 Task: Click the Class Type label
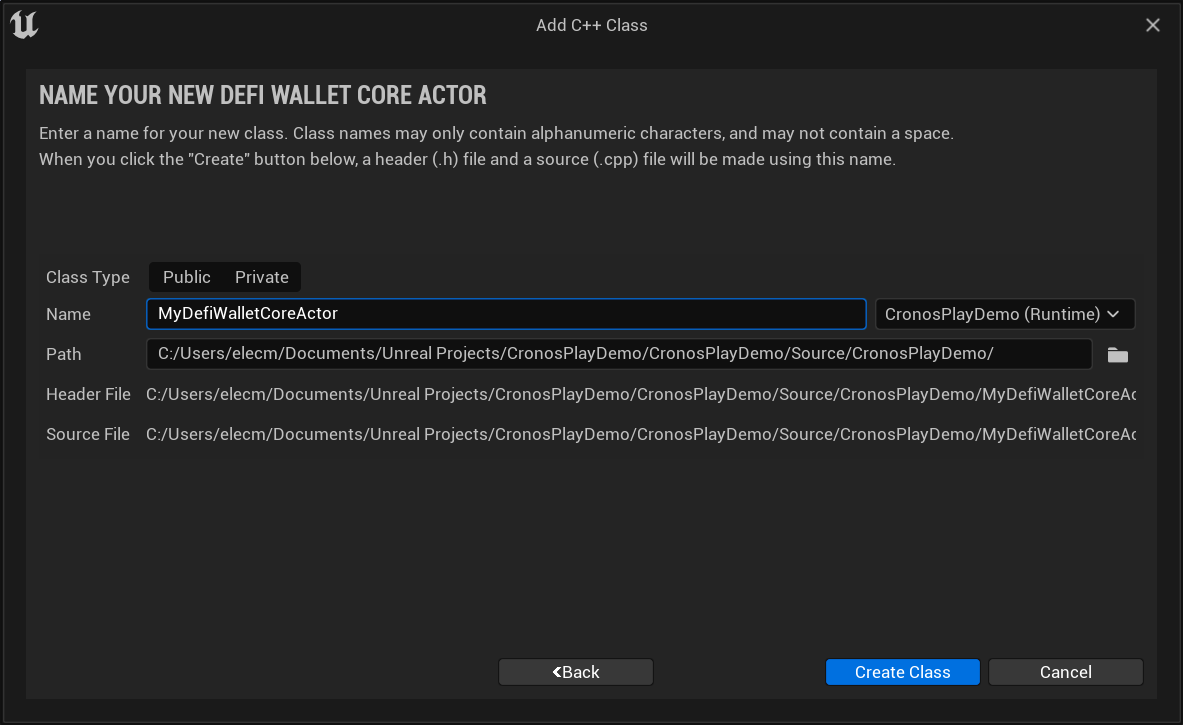[x=88, y=277]
